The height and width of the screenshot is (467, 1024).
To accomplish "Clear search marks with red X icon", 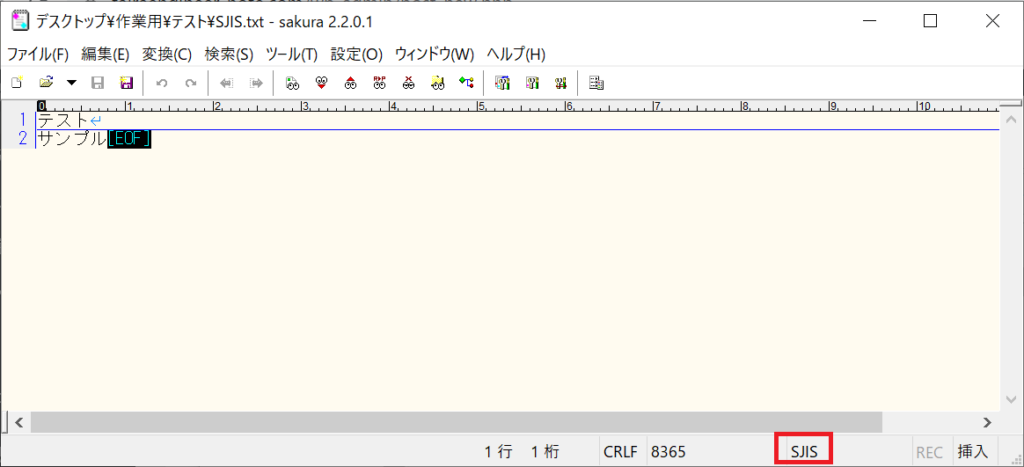I will tap(408, 83).
